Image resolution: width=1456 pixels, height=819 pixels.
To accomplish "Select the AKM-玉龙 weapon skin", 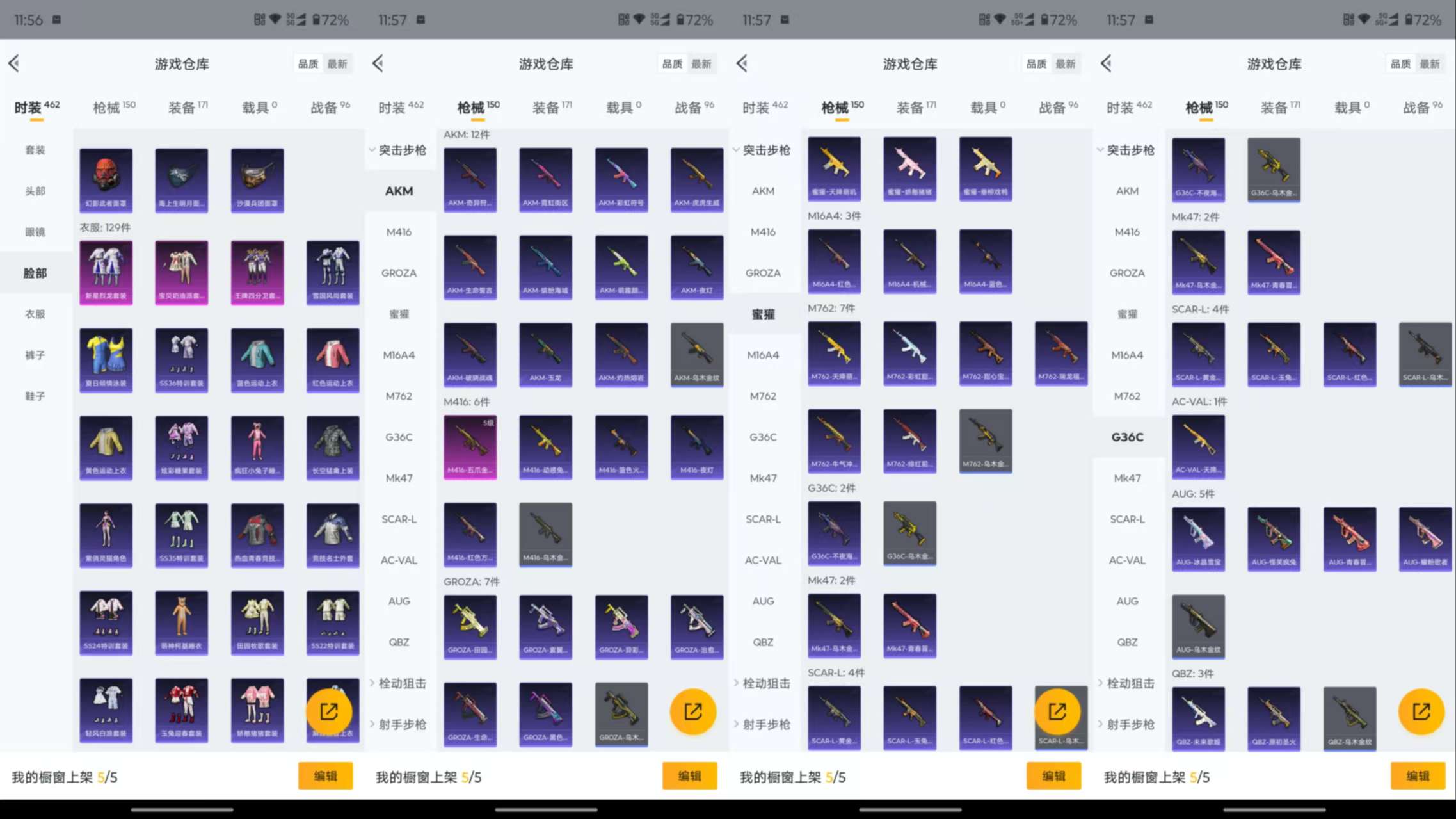I will (546, 354).
